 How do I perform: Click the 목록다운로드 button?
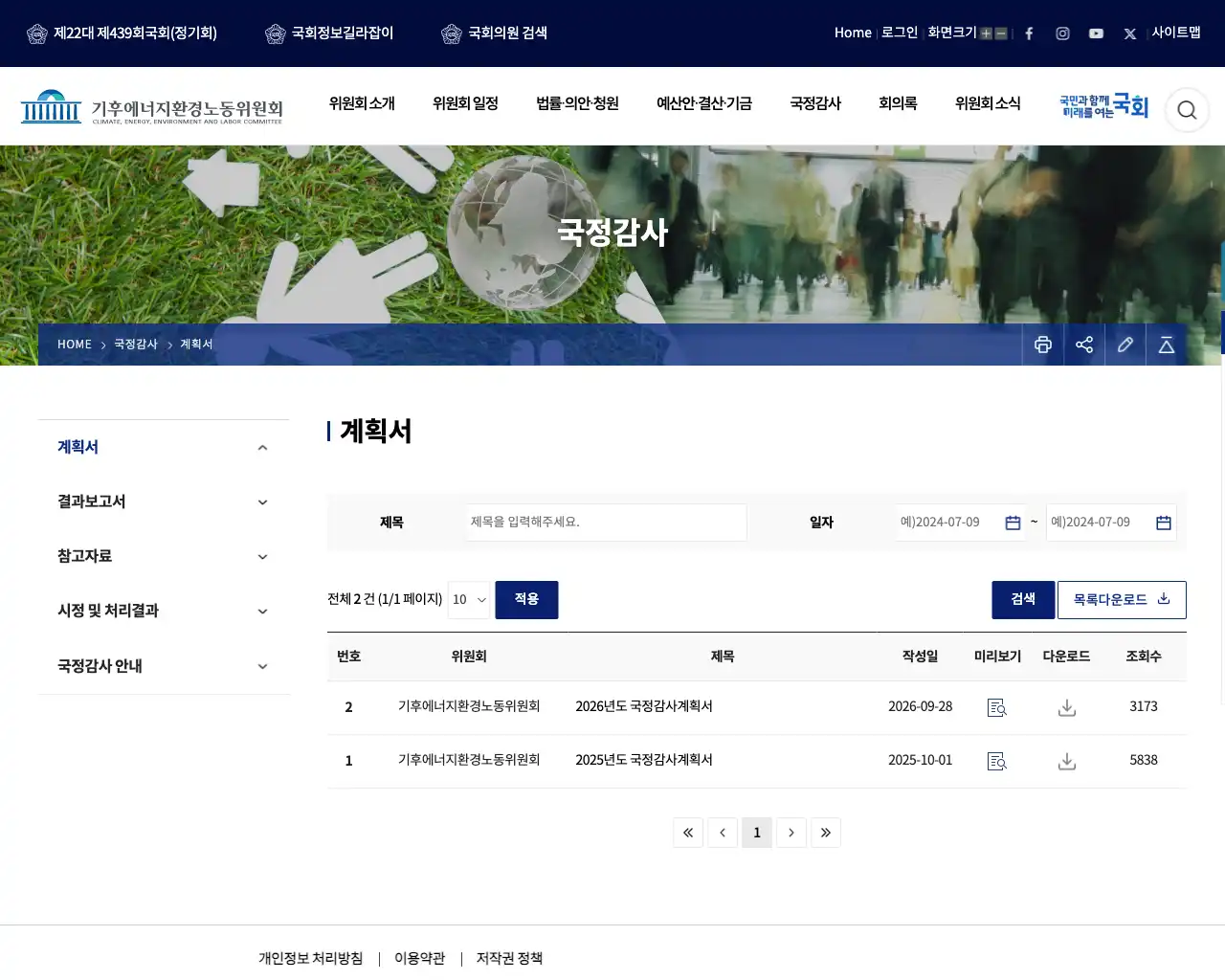[1122, 600]
